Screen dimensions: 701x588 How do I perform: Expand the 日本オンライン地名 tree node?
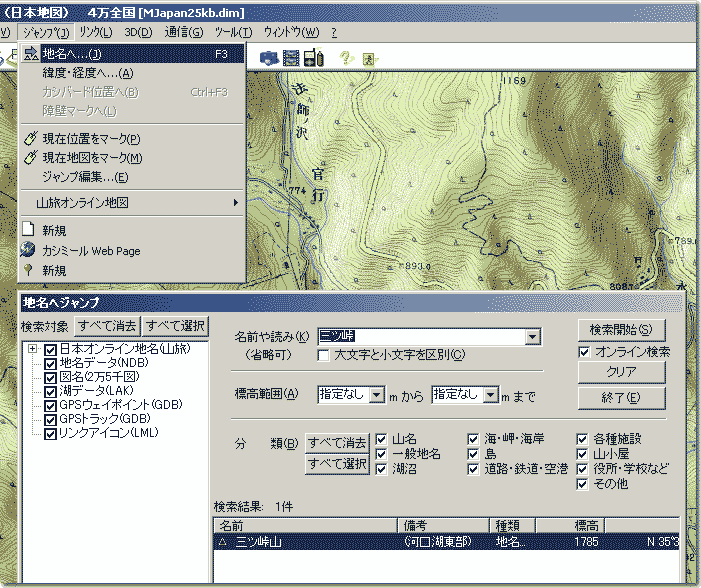(x=33, y=349)
